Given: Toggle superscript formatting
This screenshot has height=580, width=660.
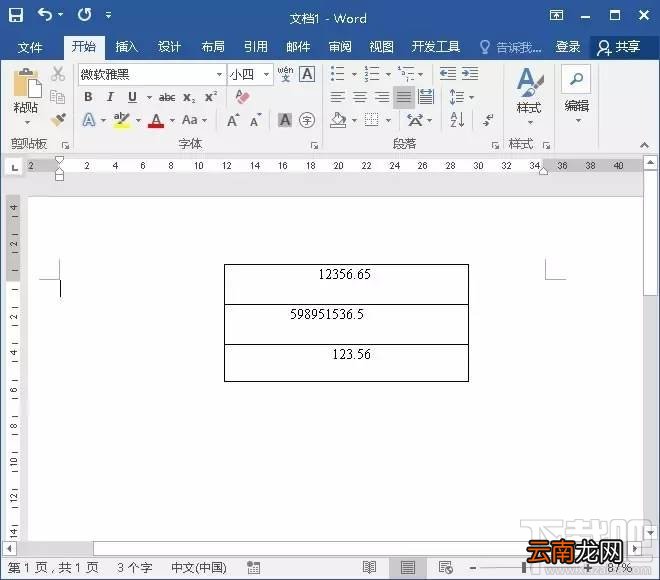Looking at the screenshot, I should click(210, 97).
